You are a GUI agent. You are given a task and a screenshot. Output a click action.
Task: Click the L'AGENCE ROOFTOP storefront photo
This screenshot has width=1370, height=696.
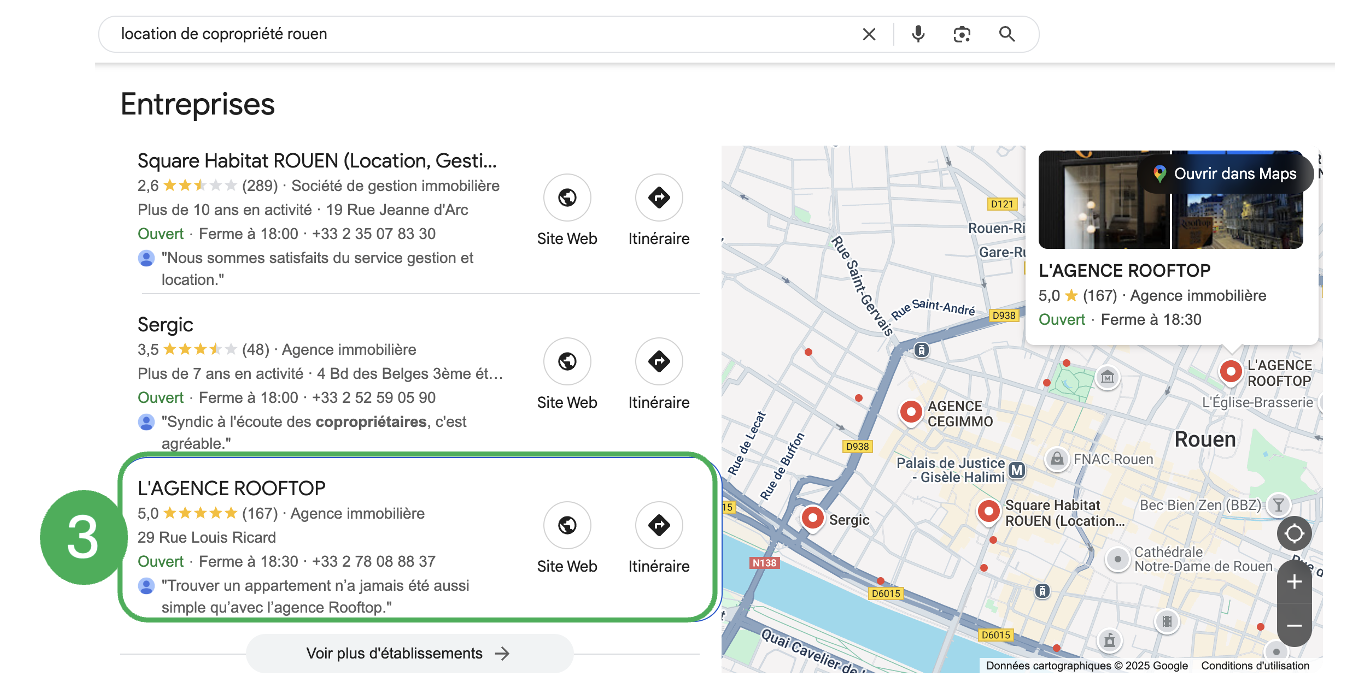1104,199
